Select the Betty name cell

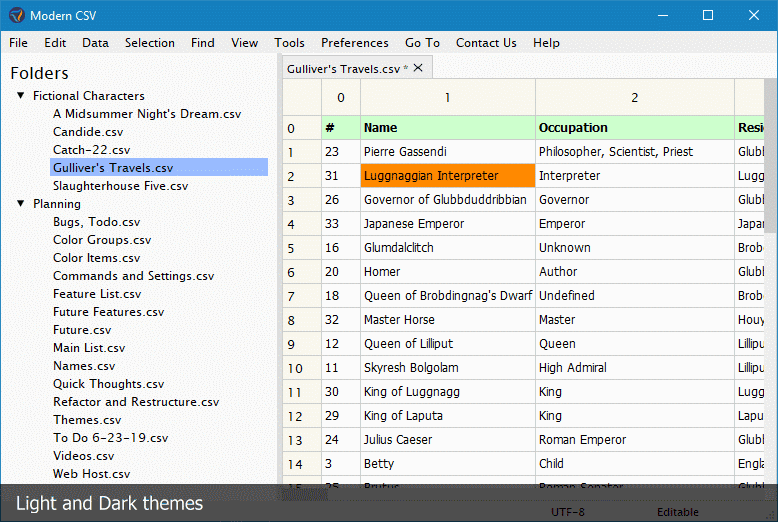point(448,463)
